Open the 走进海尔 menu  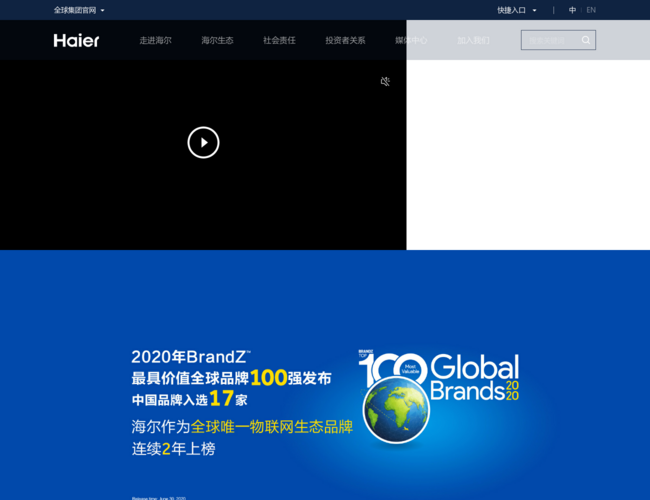[155, 40]
